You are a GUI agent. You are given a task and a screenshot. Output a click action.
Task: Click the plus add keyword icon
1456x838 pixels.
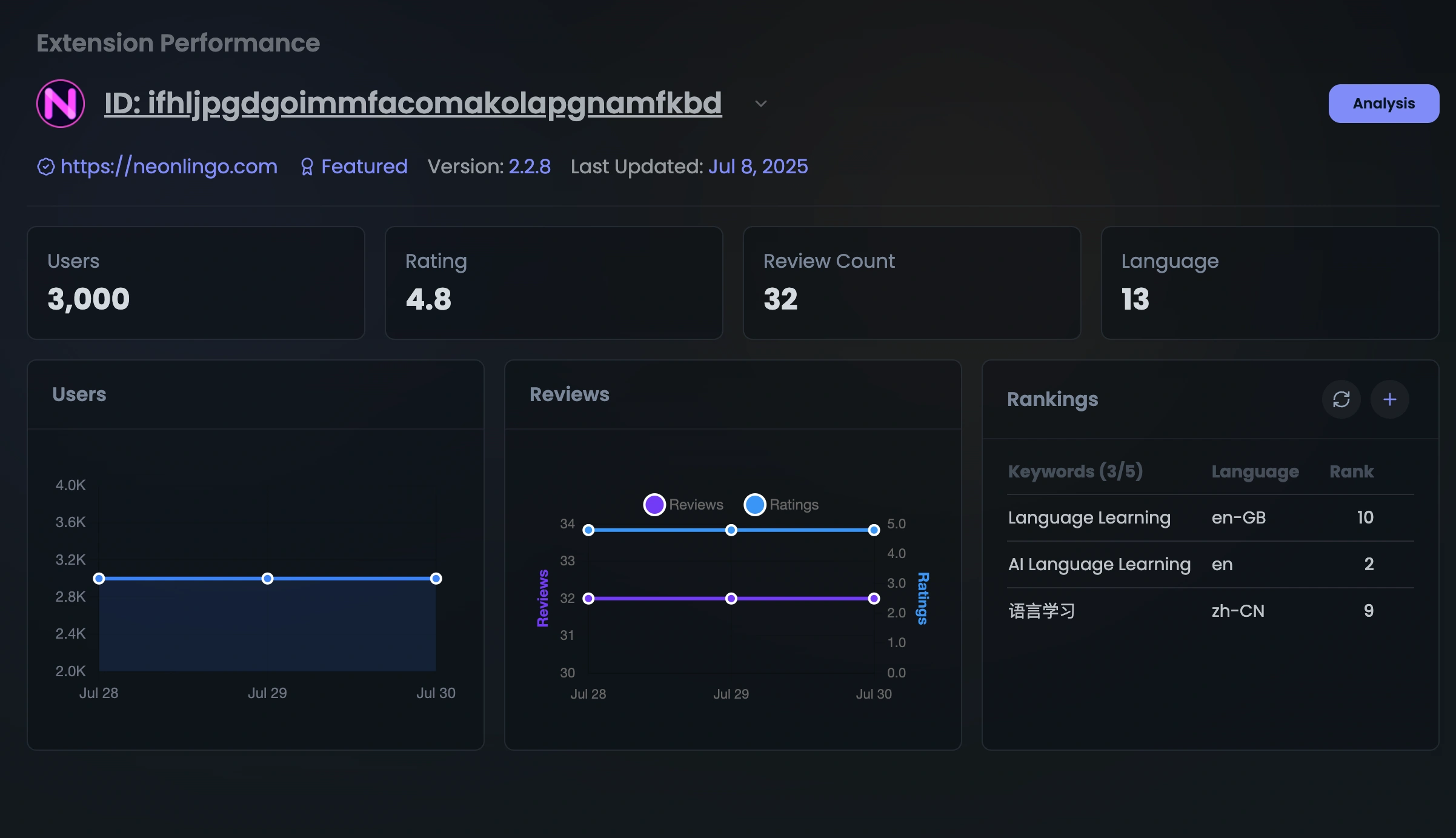pos(1389,399)
